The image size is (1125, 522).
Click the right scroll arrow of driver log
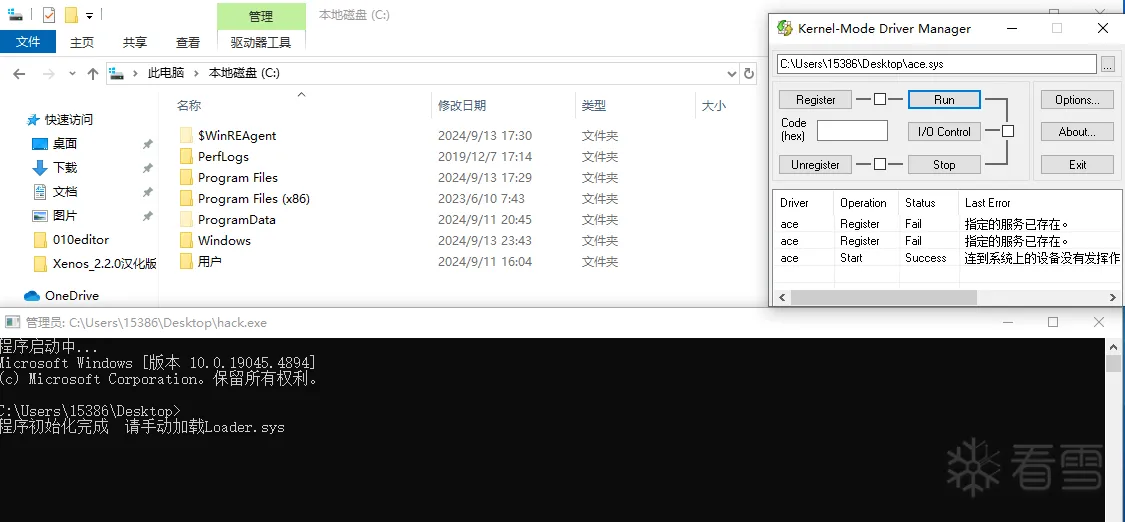(x=1114, y=297)
